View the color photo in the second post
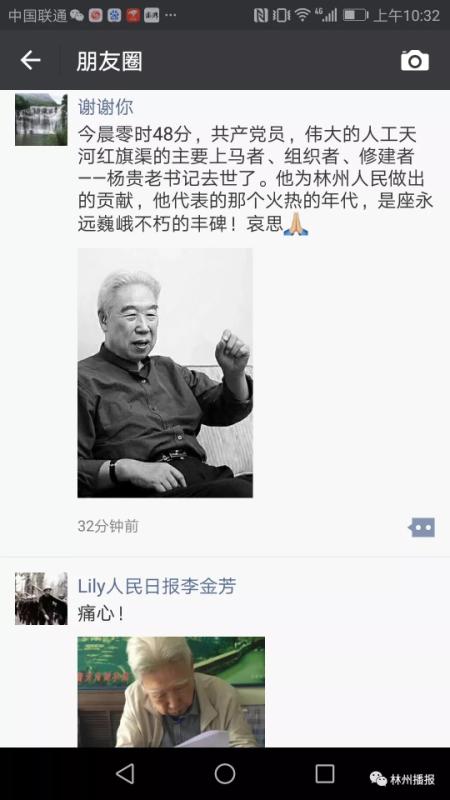450x800 pixels. pyautogui.click(x=171, y=692)
